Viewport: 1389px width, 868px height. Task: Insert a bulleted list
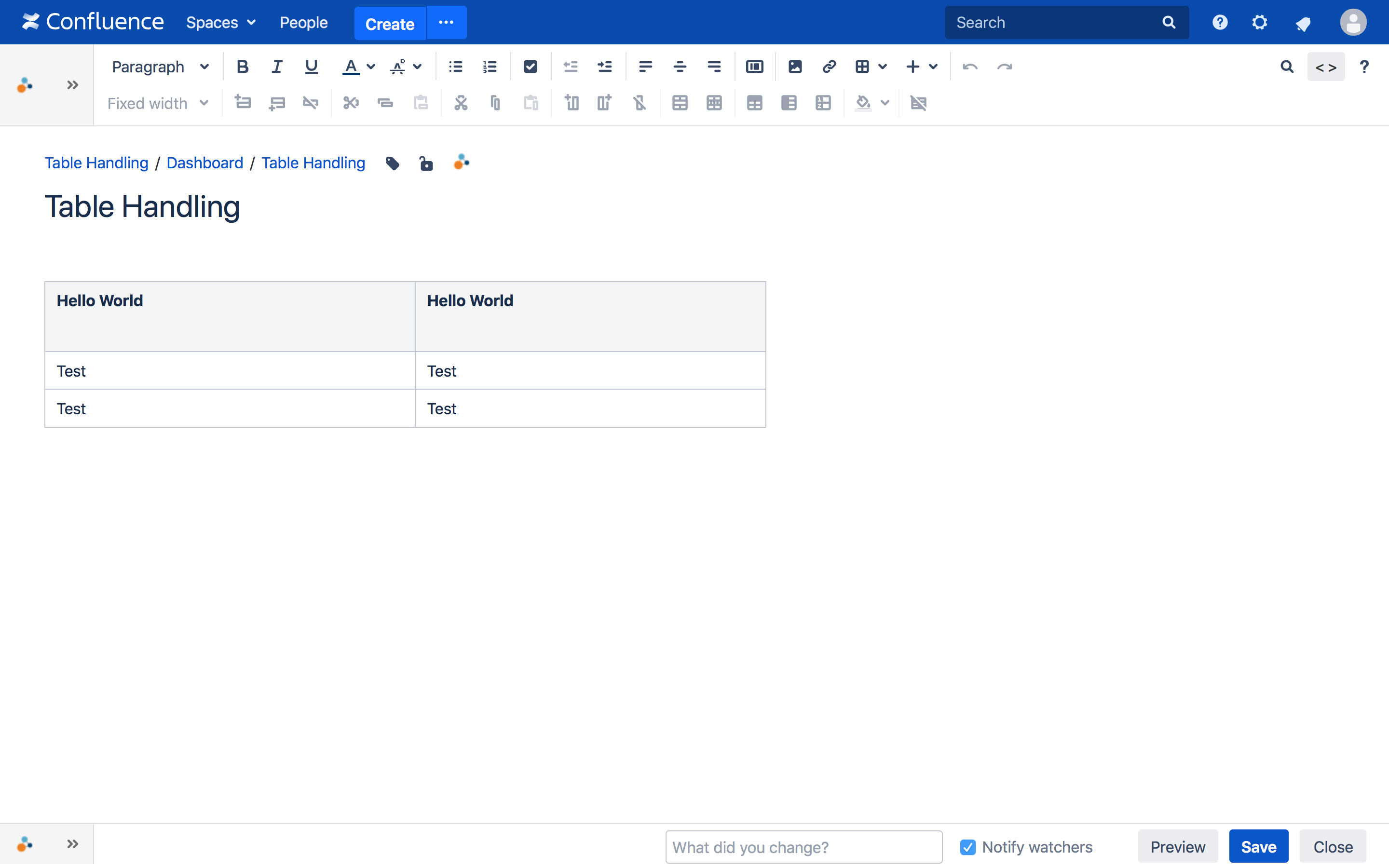tap(455, 67)
